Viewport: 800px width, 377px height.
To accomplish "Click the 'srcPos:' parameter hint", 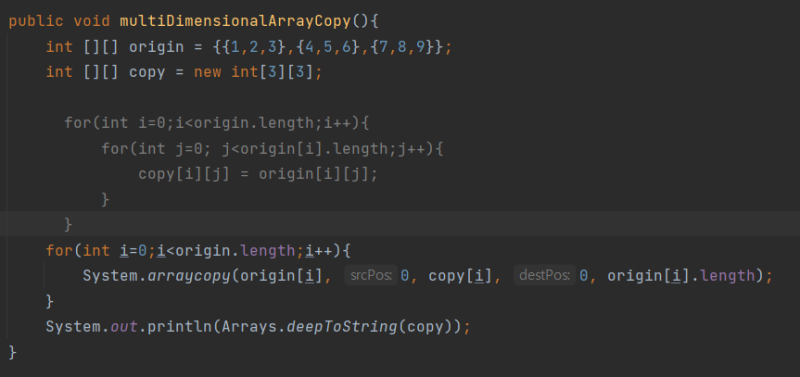I will 371,276.
